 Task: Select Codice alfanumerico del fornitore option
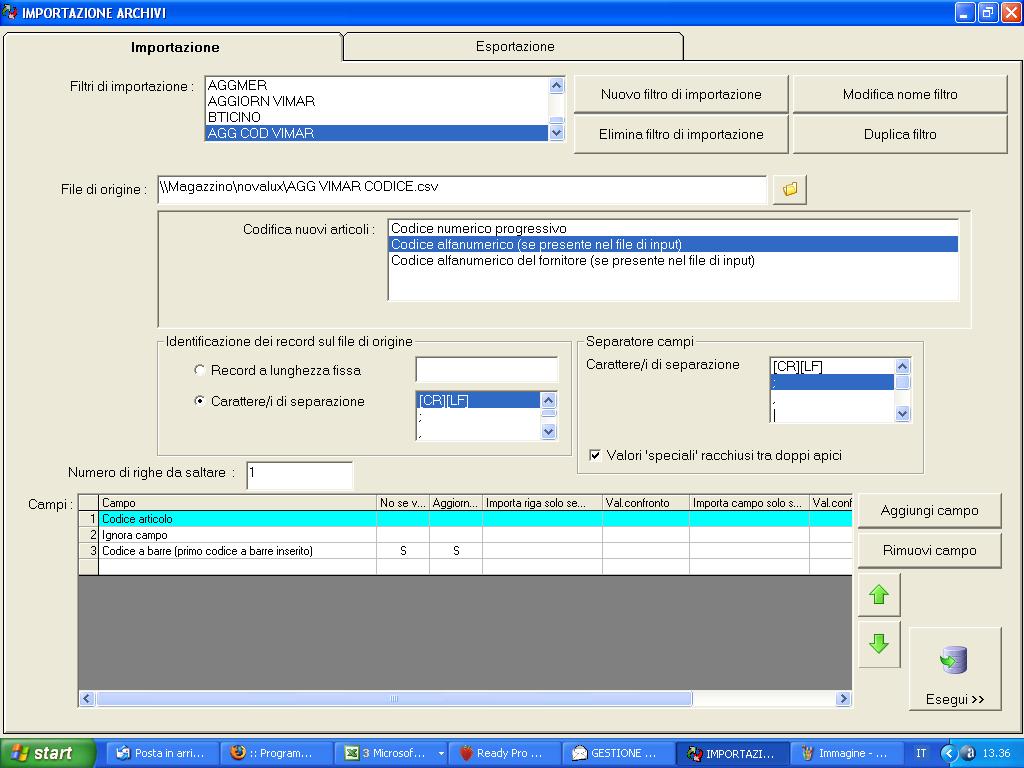pyautogui.click(x=673, y=261)
